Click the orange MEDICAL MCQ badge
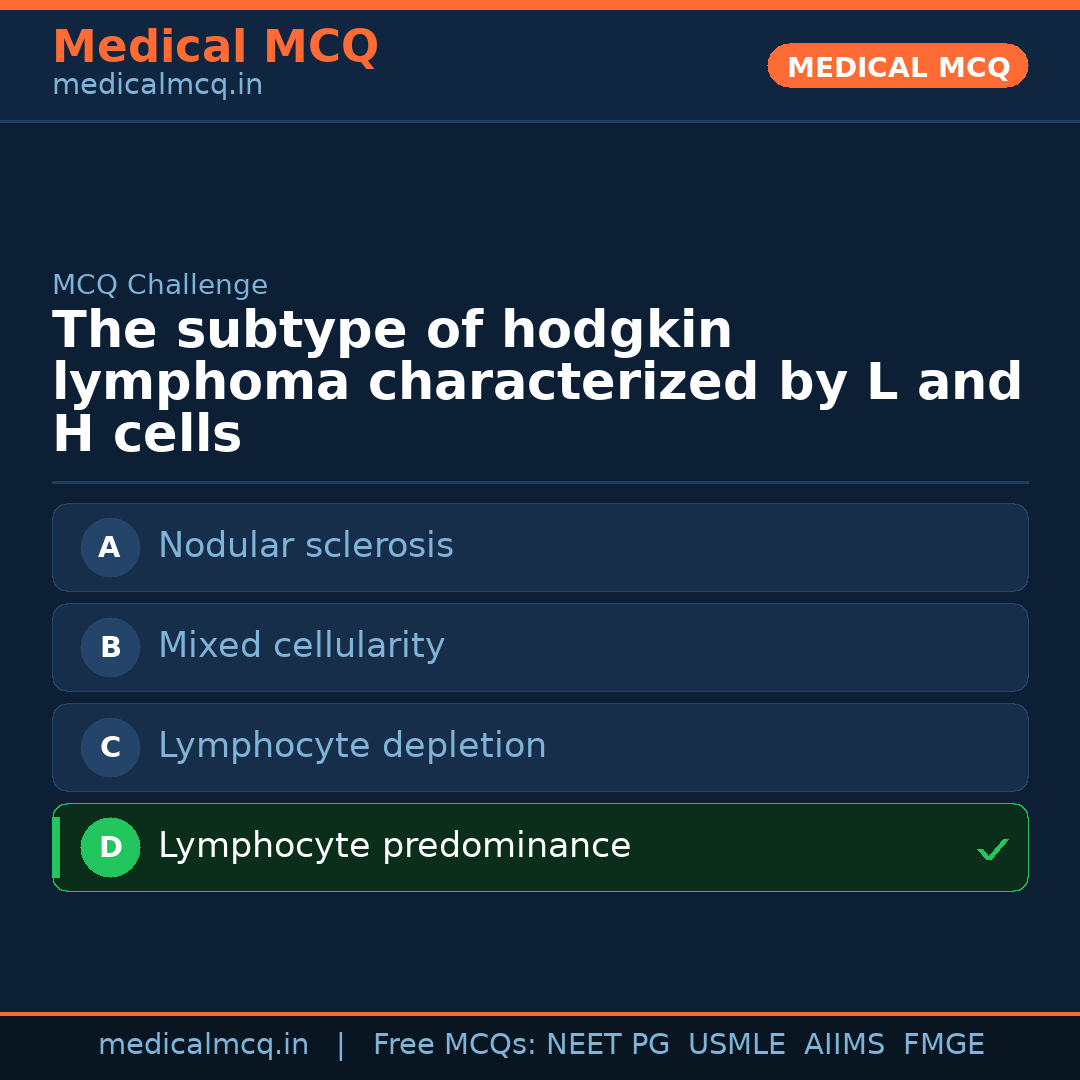The height and width of the screenshot is (1080, 1080). click(x=897, y=66)
